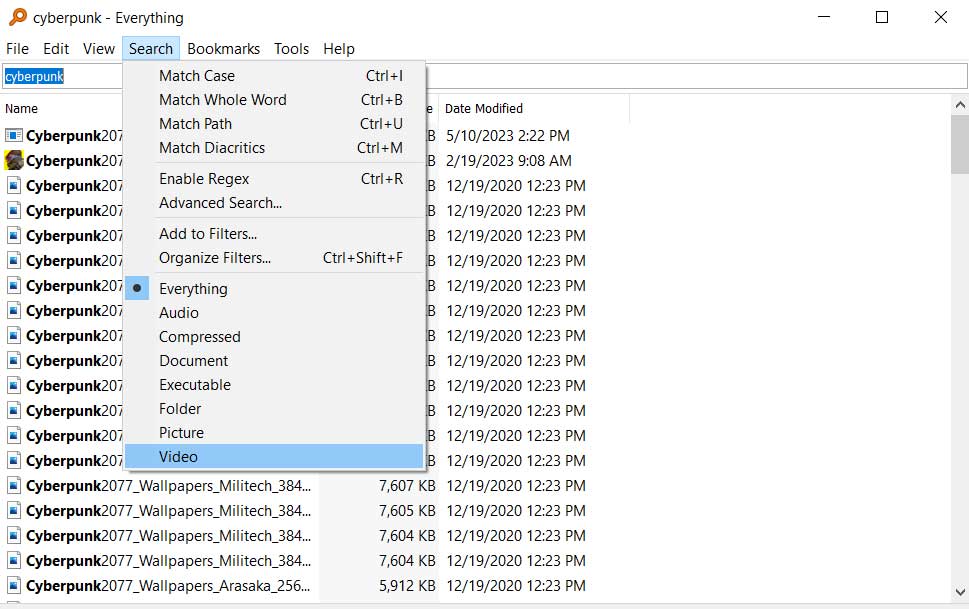Click the scrollbar down arrow

click(x=960, y=592)
